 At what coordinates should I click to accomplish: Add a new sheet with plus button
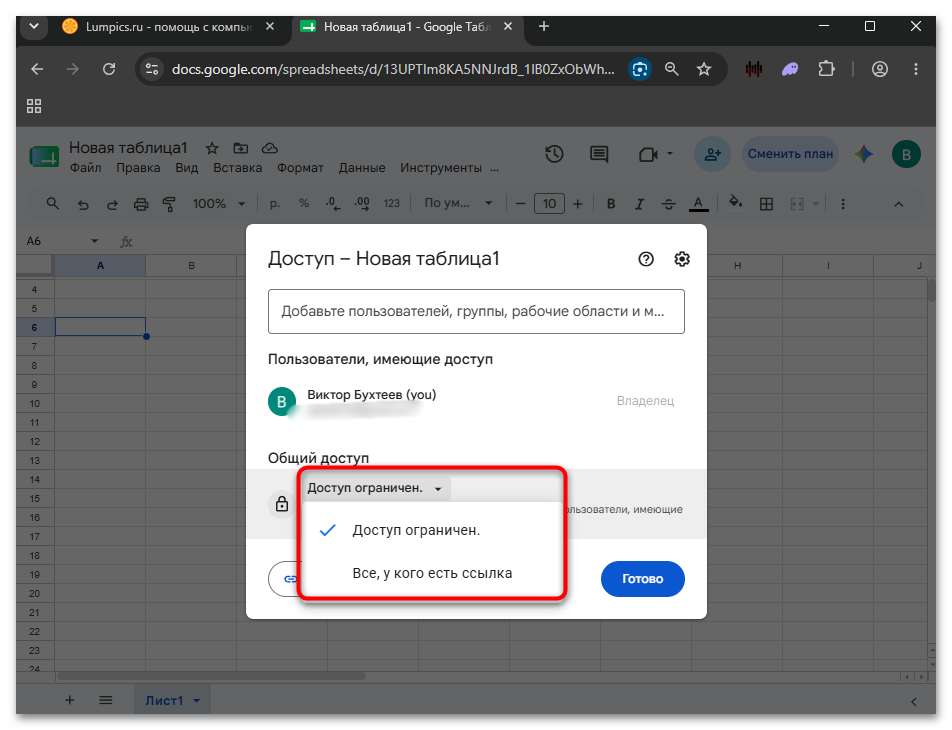click(x=70, y=700)
